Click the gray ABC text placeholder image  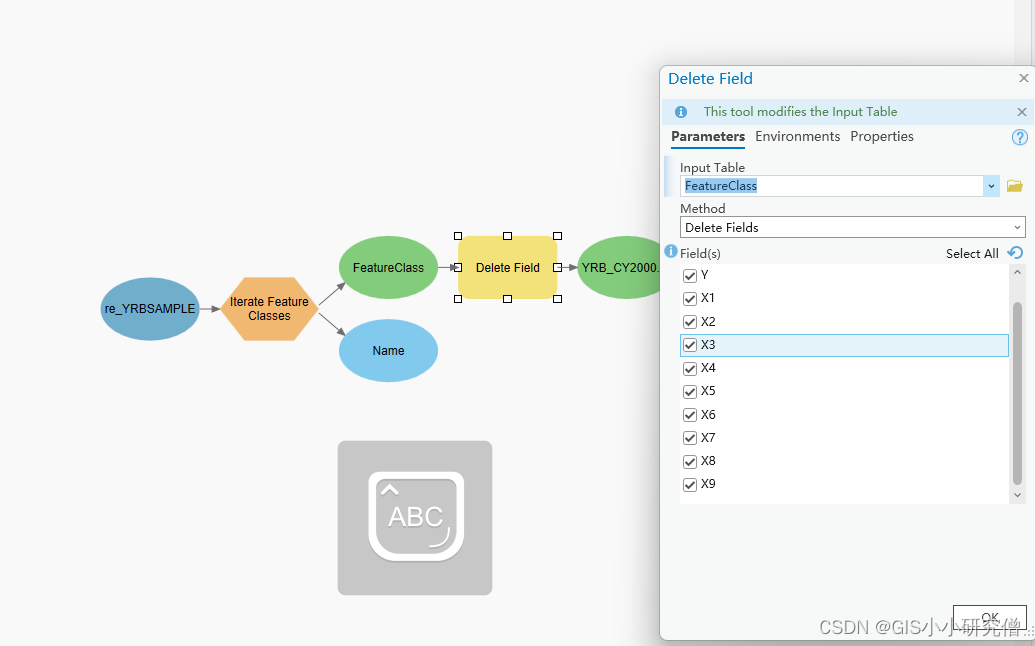(415, 518)
